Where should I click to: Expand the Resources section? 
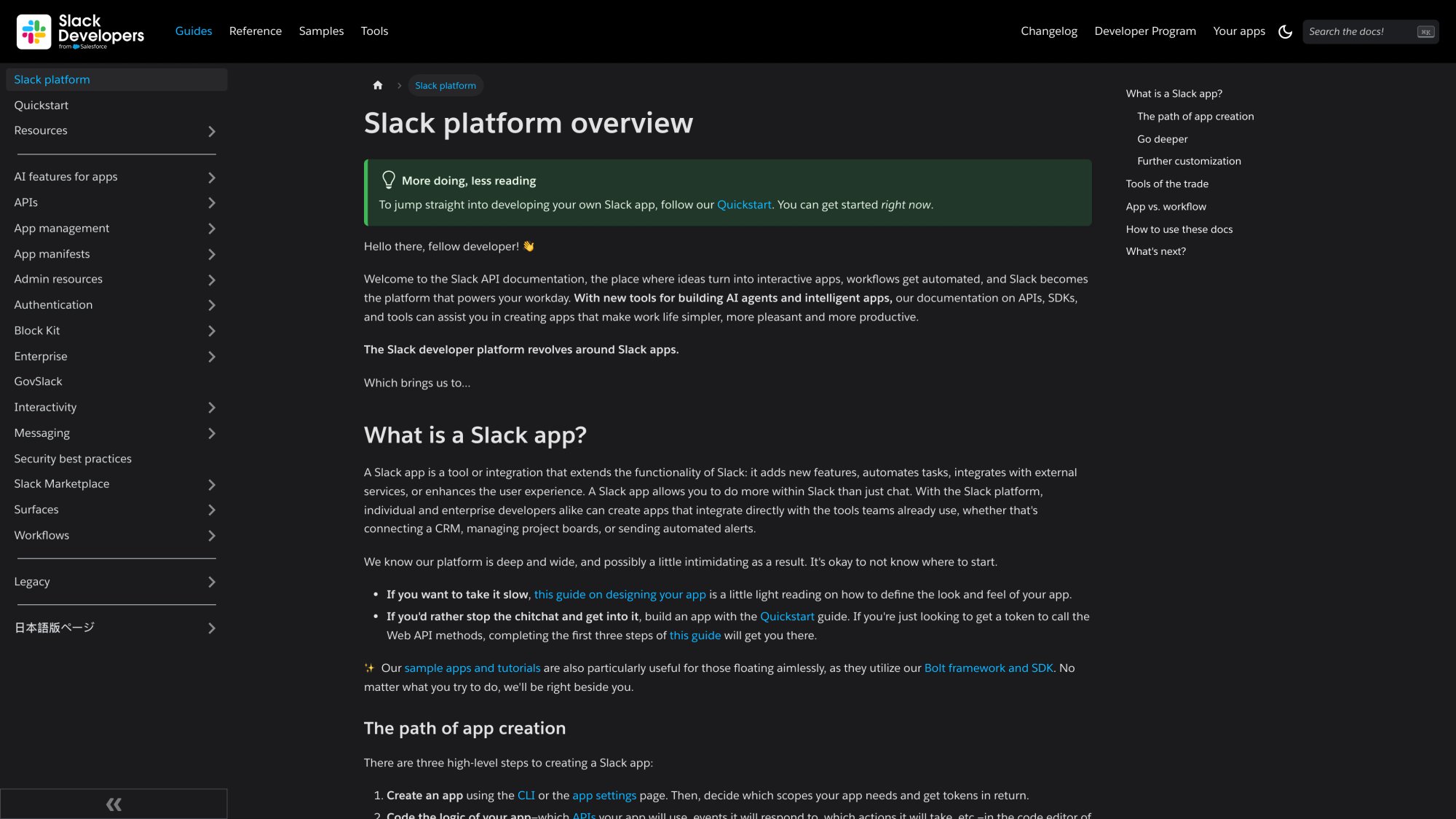click(212, 131)
